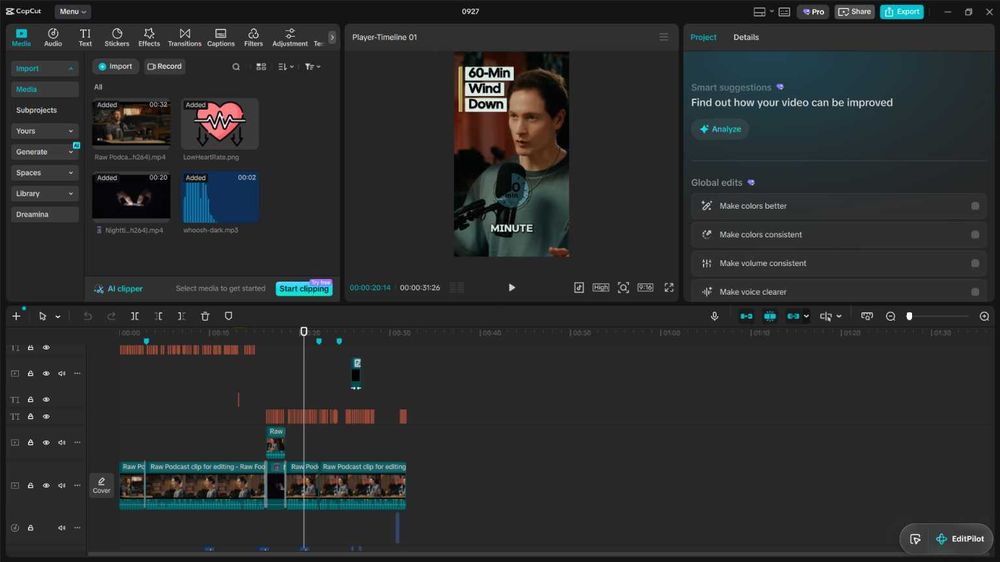Switch media grid view layout

point(261,66)
